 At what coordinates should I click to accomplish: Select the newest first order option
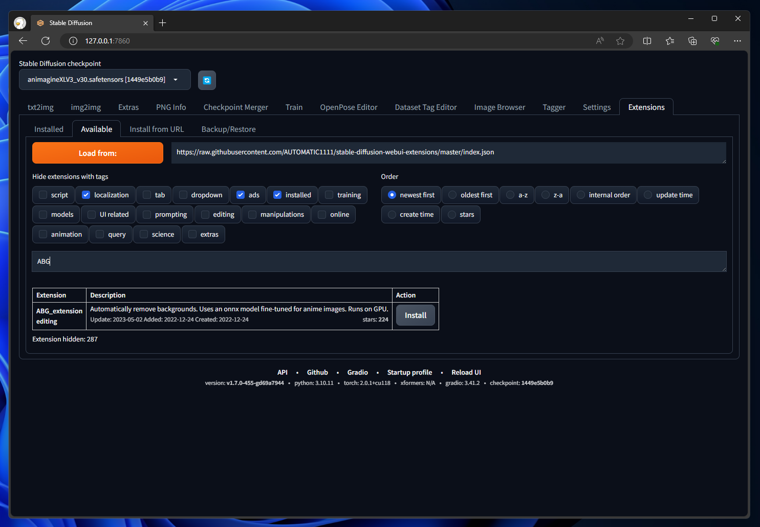pos(392,195)
